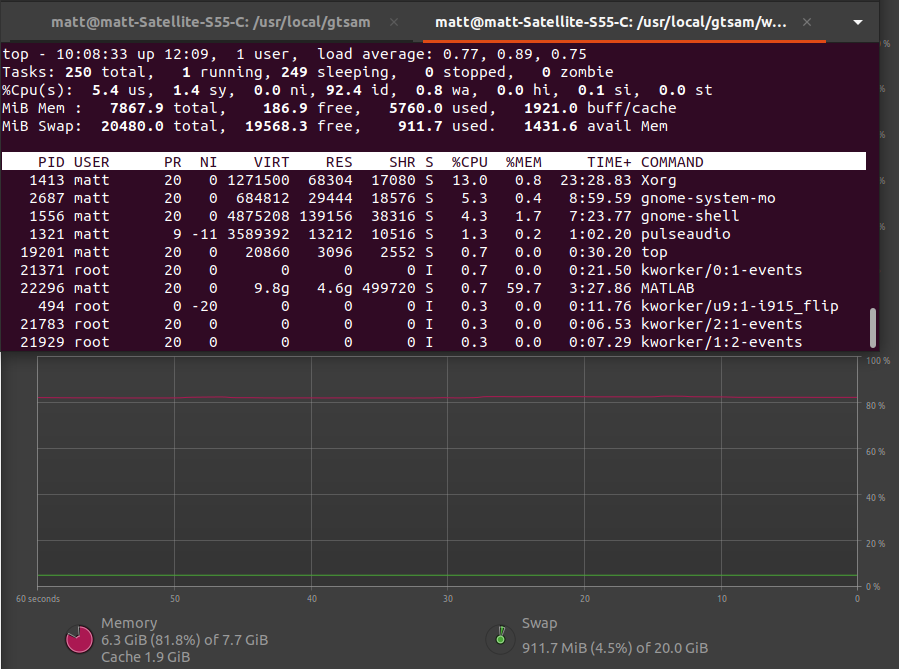This screenshot has height=669, width=899.
Task: Click the load average values in top header
Action: coord(514,54)
